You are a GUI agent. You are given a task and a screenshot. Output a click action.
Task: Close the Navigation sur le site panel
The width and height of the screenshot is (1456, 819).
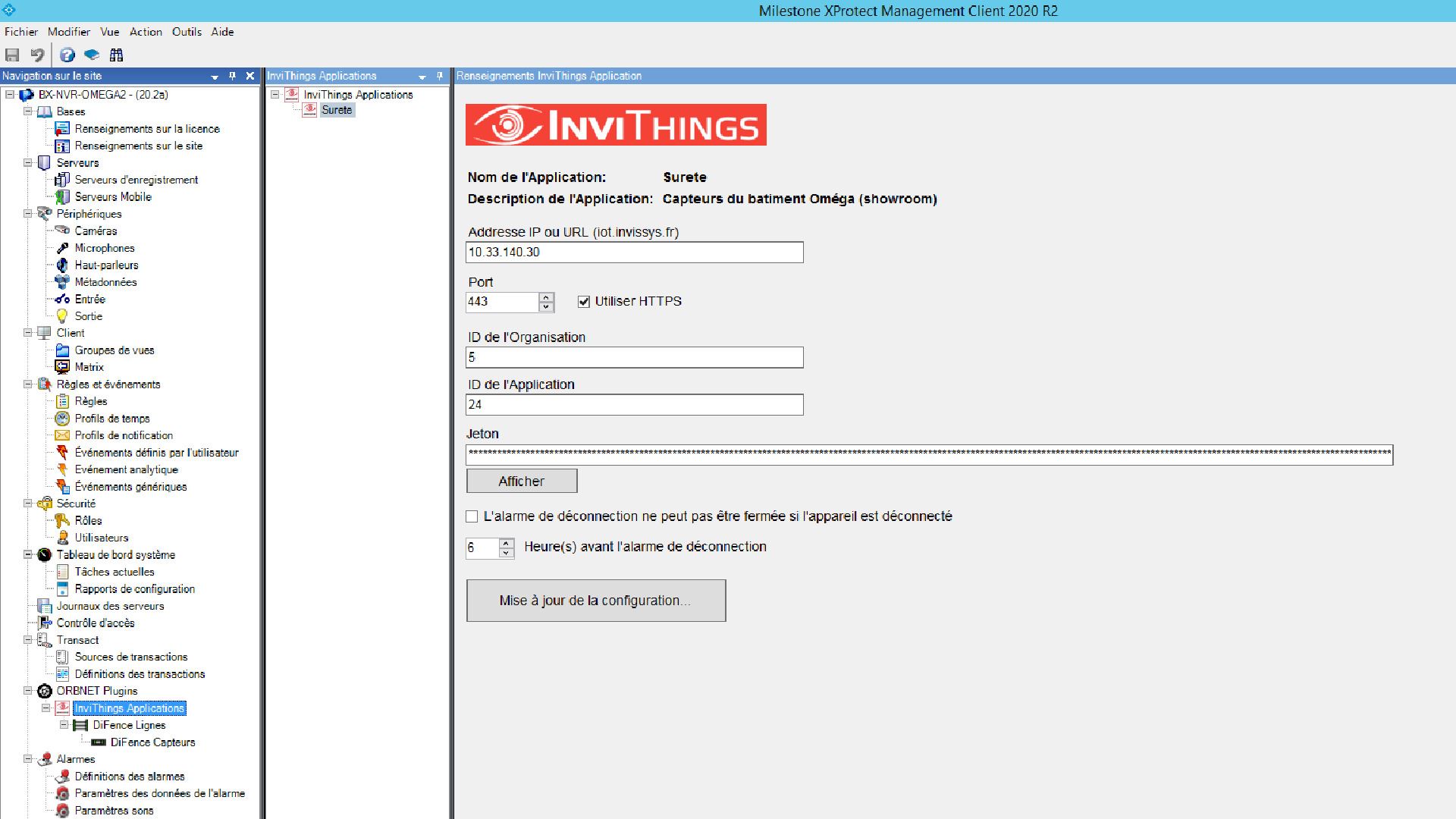pyautogui.click(x=249, y=76)
